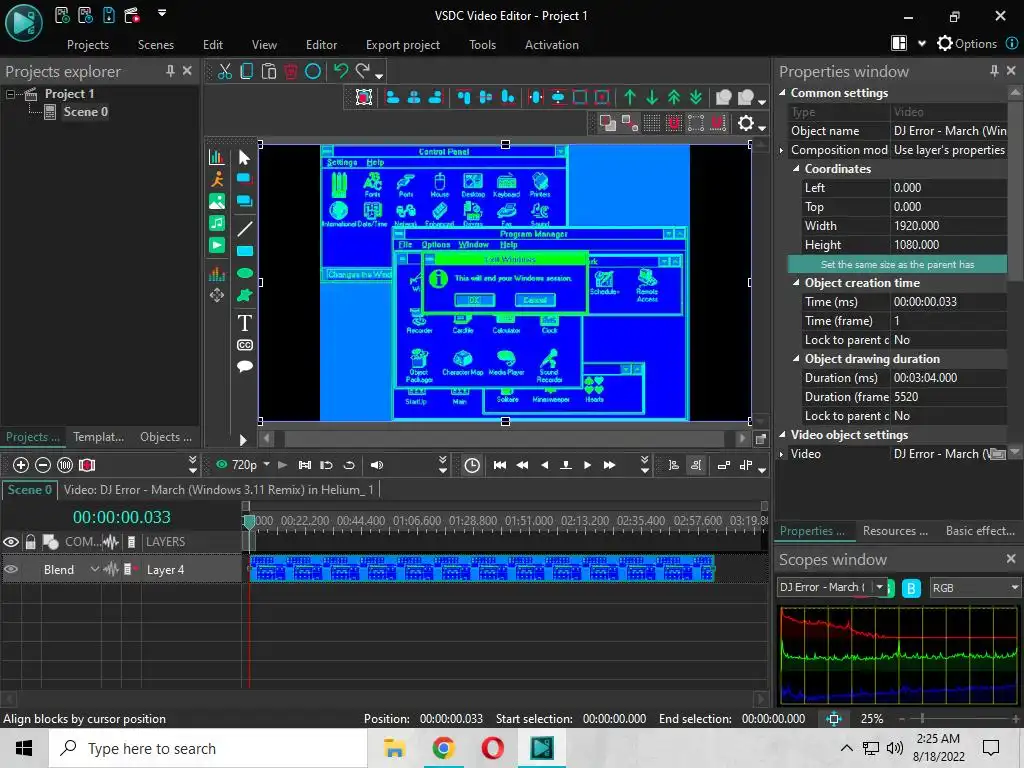Click the red Delete trash icon
The image size is (1024, 768).
click(291, 71)
